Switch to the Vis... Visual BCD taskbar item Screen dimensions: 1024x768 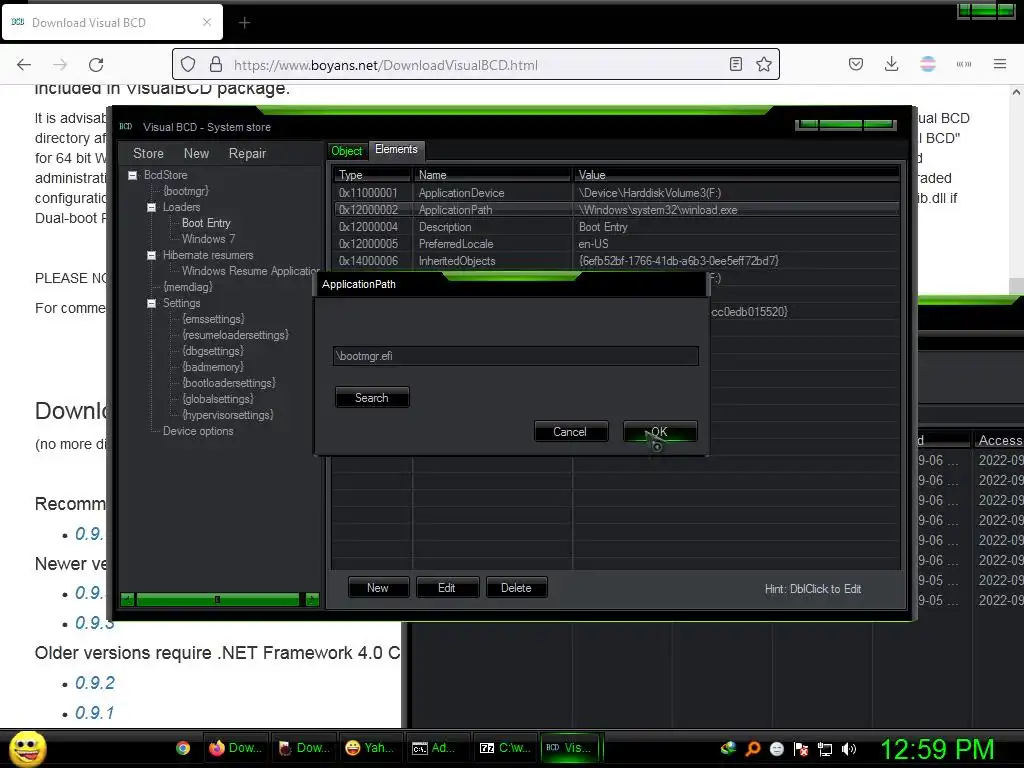570,748
